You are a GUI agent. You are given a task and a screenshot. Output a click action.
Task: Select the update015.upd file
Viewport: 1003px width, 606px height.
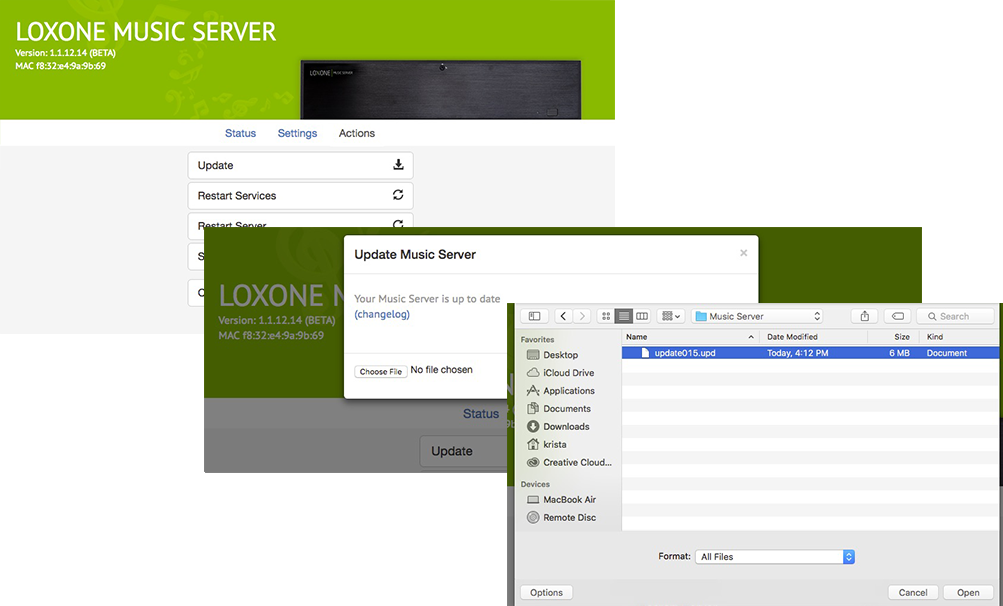(685, 353)
